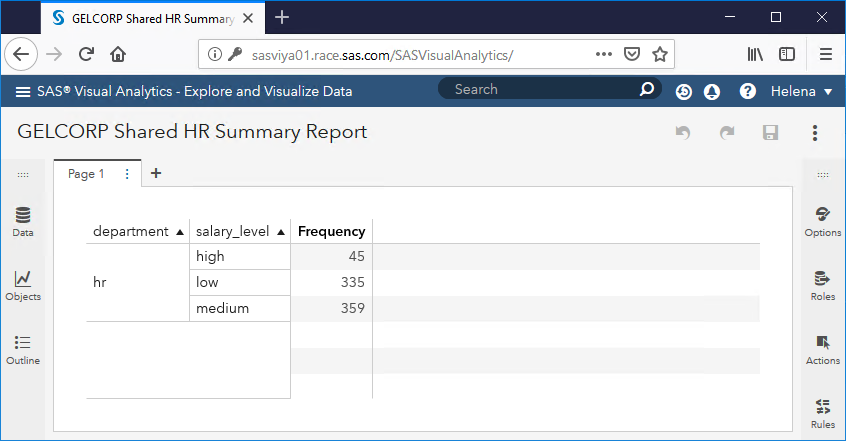This screenshot has width=846, height=441.
Task: Select the Page 1 tab
Action: (x=86, y=174)
